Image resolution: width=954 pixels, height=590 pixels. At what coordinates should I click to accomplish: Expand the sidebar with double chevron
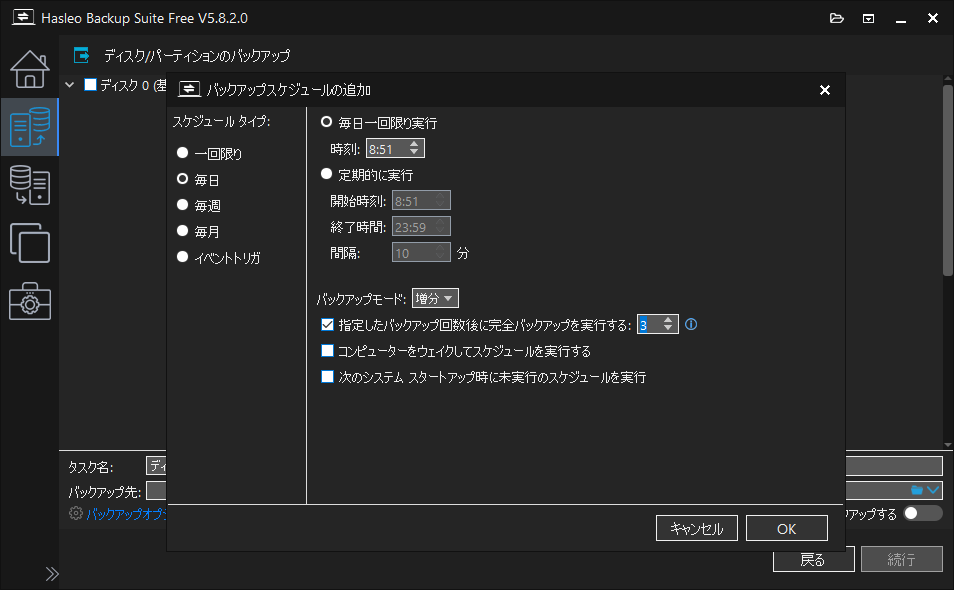(x=52, y=574)
